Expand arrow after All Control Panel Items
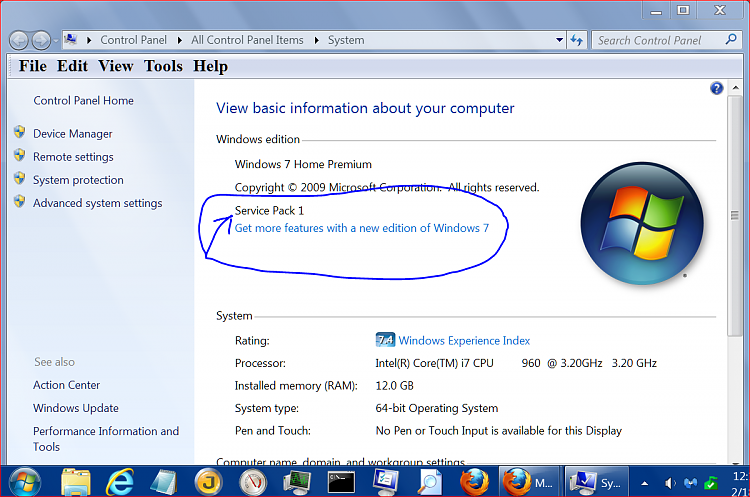Image resolution: width=750 pixels, height=497 pixels. pos(316,40)
